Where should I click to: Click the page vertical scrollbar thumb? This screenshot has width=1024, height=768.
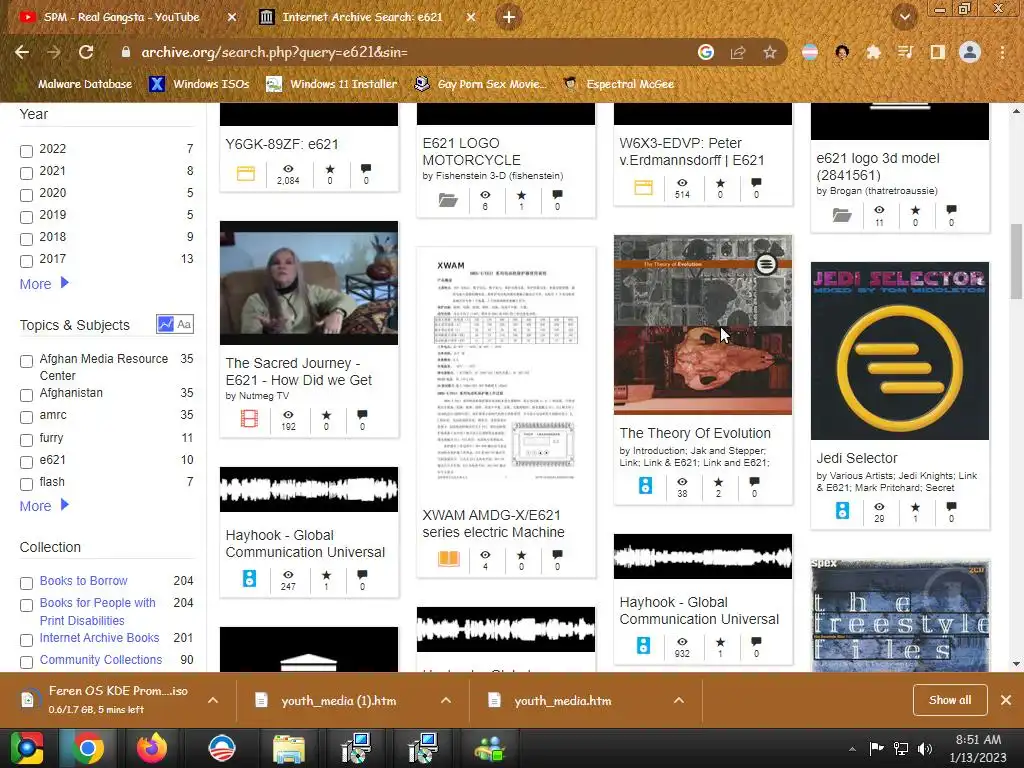[x=1016, y=261]
